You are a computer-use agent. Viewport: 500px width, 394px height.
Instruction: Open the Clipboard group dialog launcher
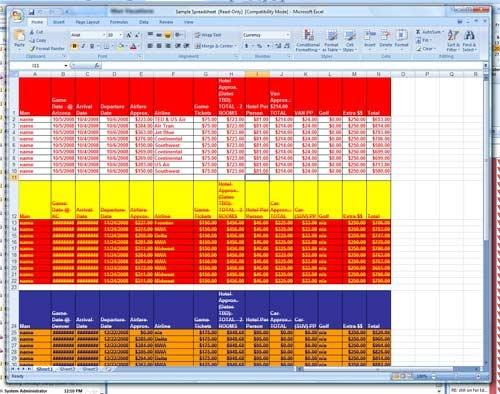[65, 56]
